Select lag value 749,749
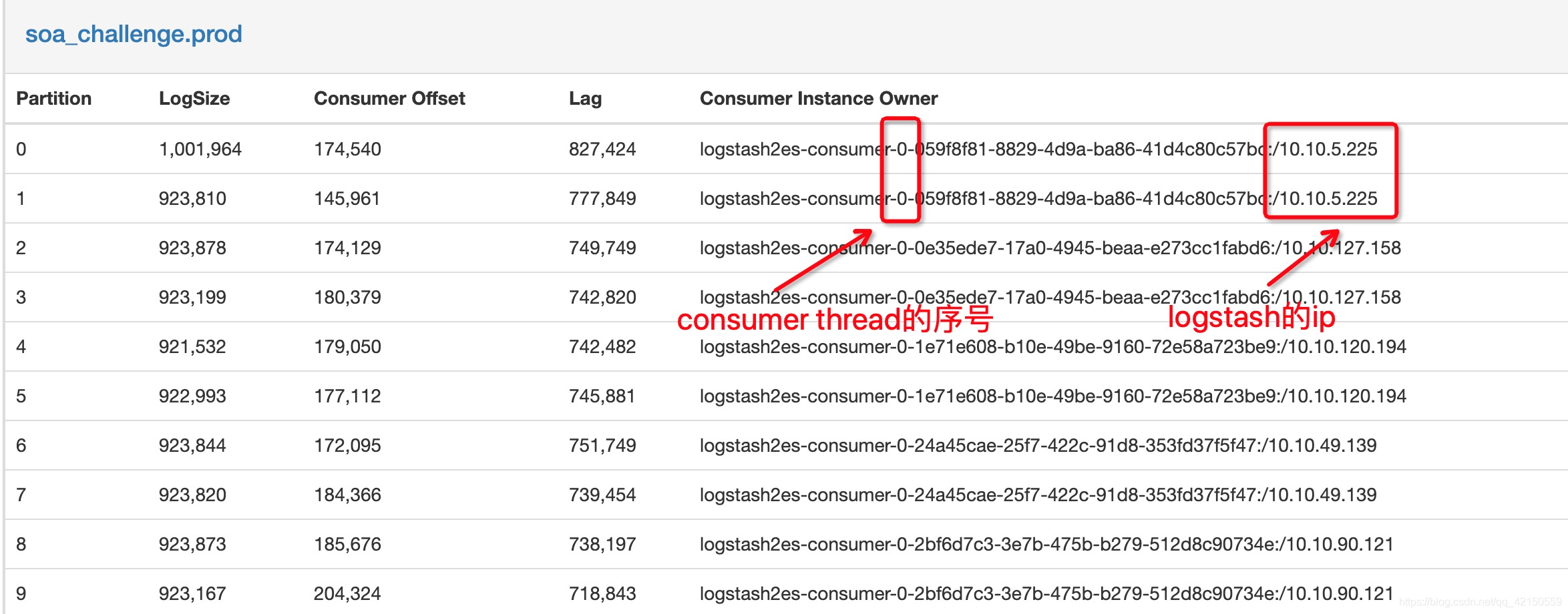1568x614 pixels. pyautogui.click(x=602, y=248)
